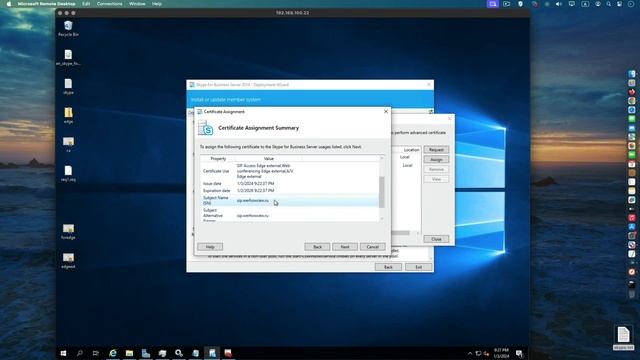This screenshot has width=640, height=360.
Task: Click the property list scroll-down arrow
Action: coord(382,219)
